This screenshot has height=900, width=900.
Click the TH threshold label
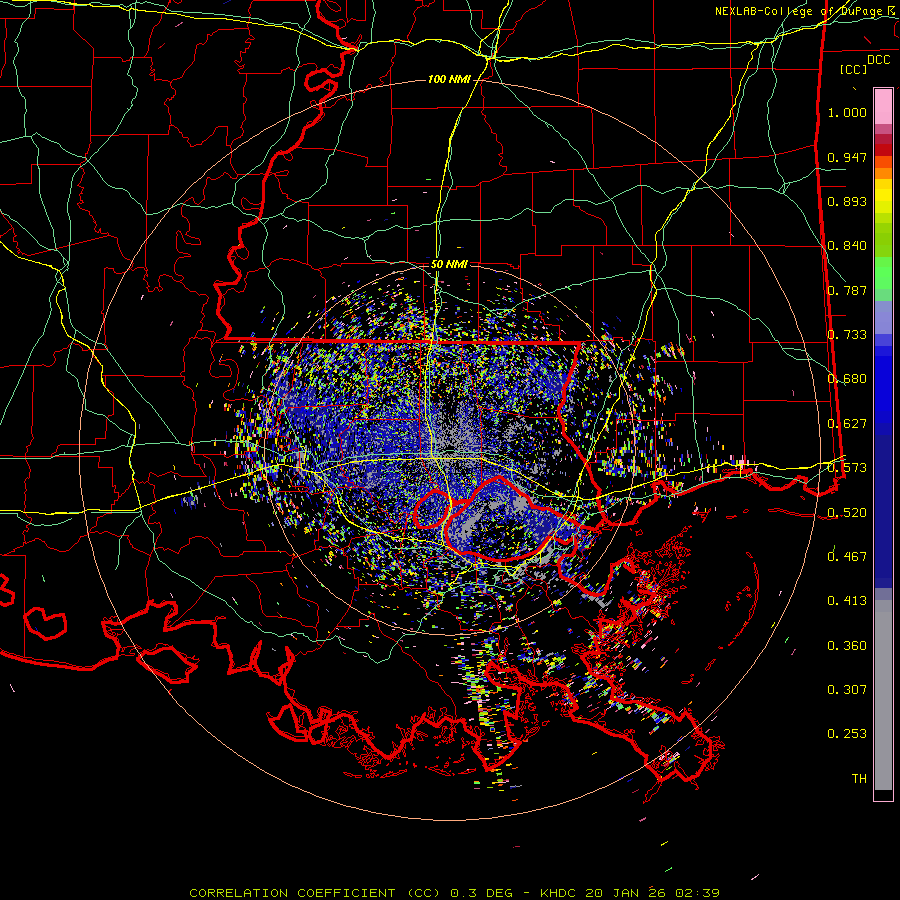coord(859,779)
